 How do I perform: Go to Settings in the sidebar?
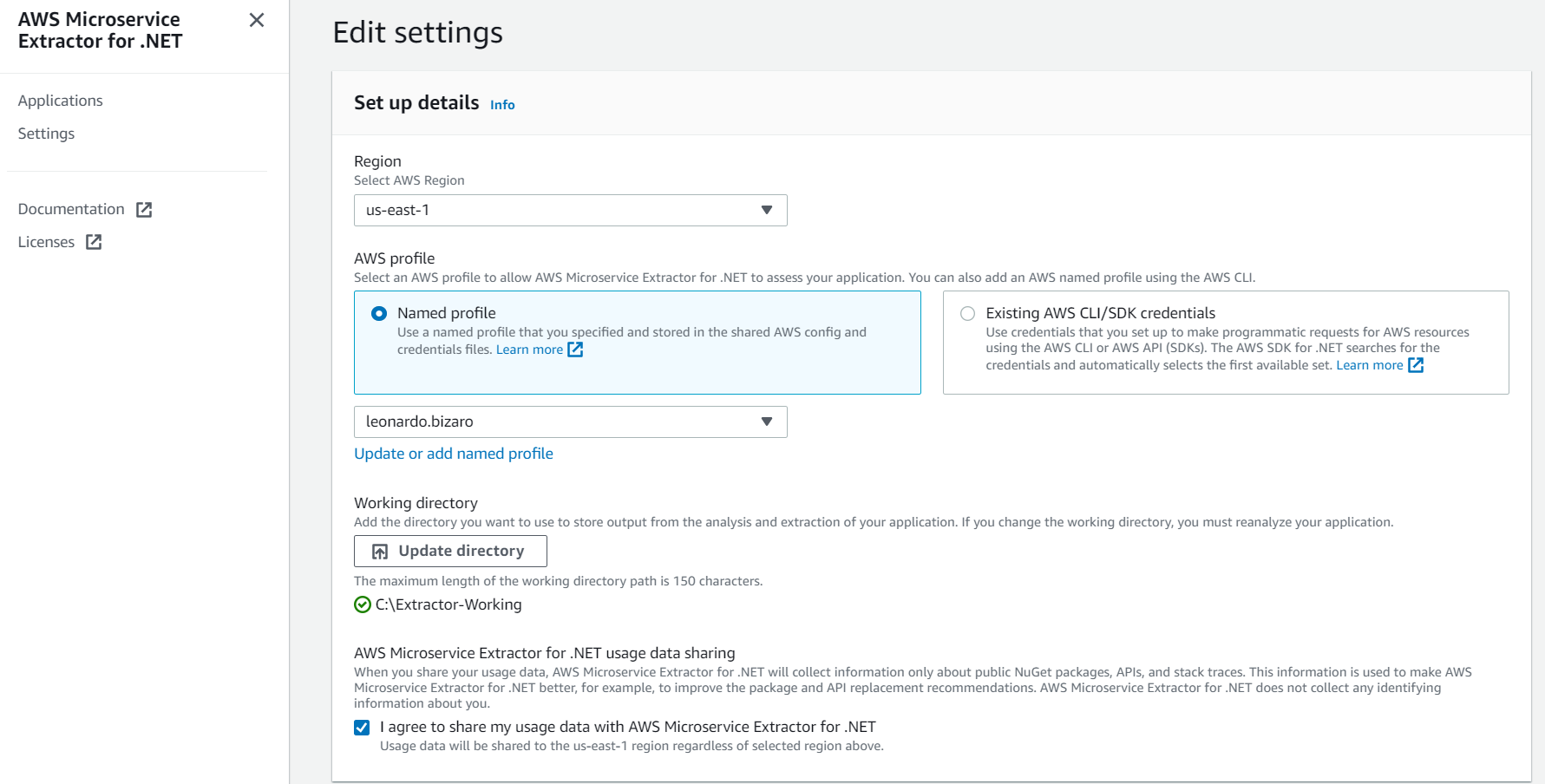pyautogui.click(x=46, y=134)
